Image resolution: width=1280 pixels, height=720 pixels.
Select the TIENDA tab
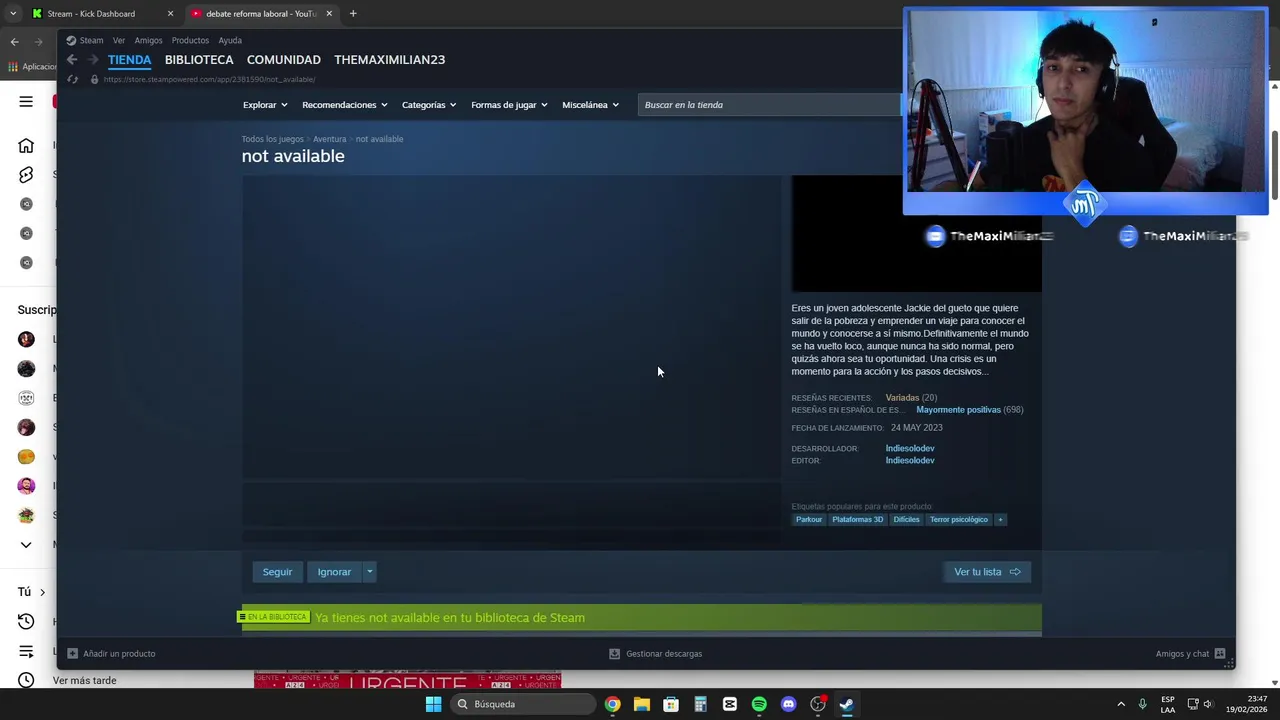point(129,60)
